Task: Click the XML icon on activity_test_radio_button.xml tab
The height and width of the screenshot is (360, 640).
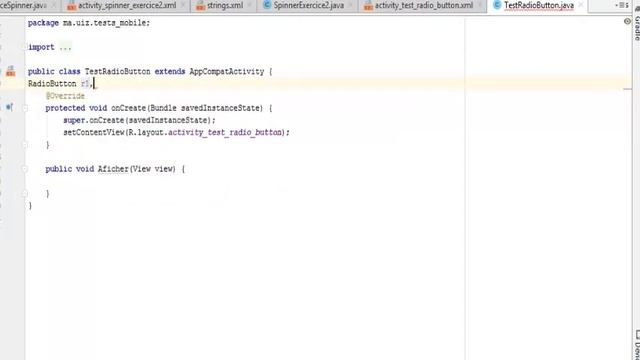Action: click(x=368, y=6)
